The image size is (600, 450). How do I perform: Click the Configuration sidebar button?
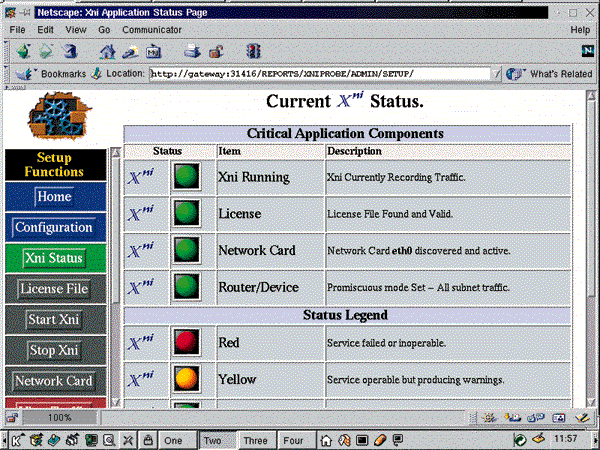(53, 227)
